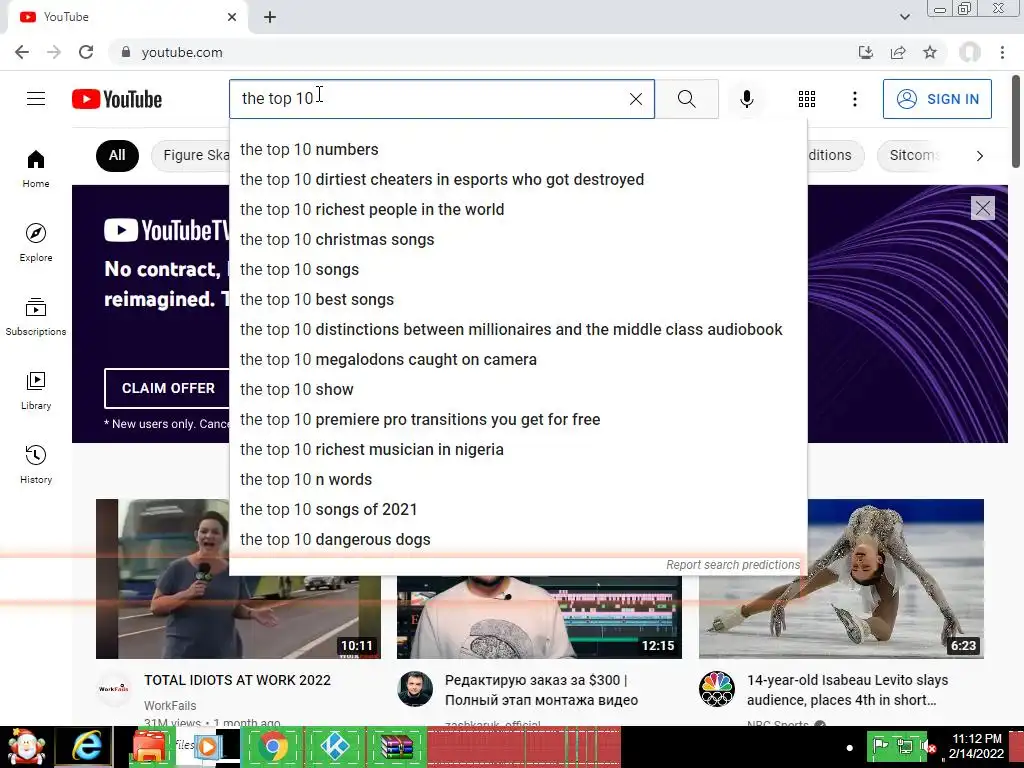Image resolution: width=1024 pixels, height=768 pixels.
Task: Open the Chrome profile avatar
Action: click(x=970, y=52)
